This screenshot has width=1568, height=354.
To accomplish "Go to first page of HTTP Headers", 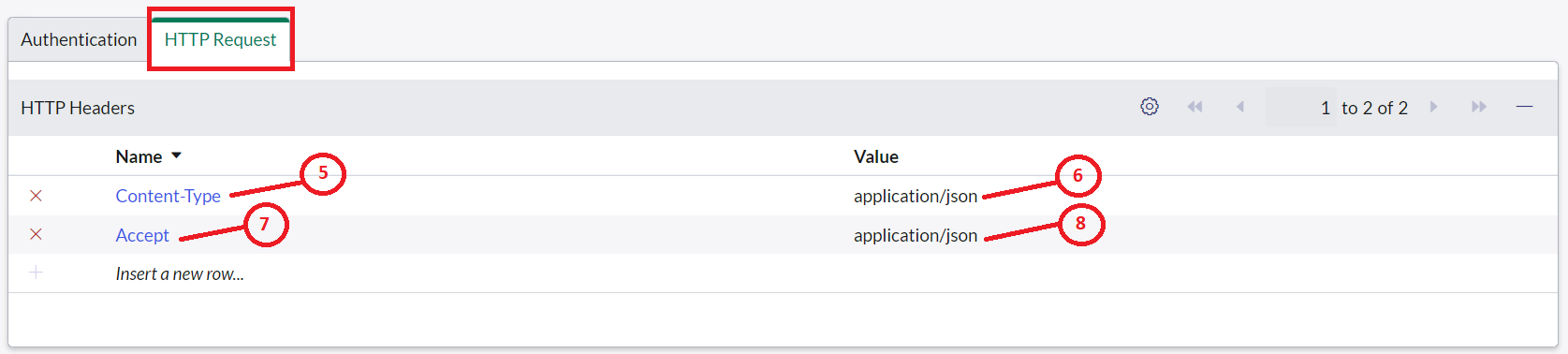I will (1194, 107).
